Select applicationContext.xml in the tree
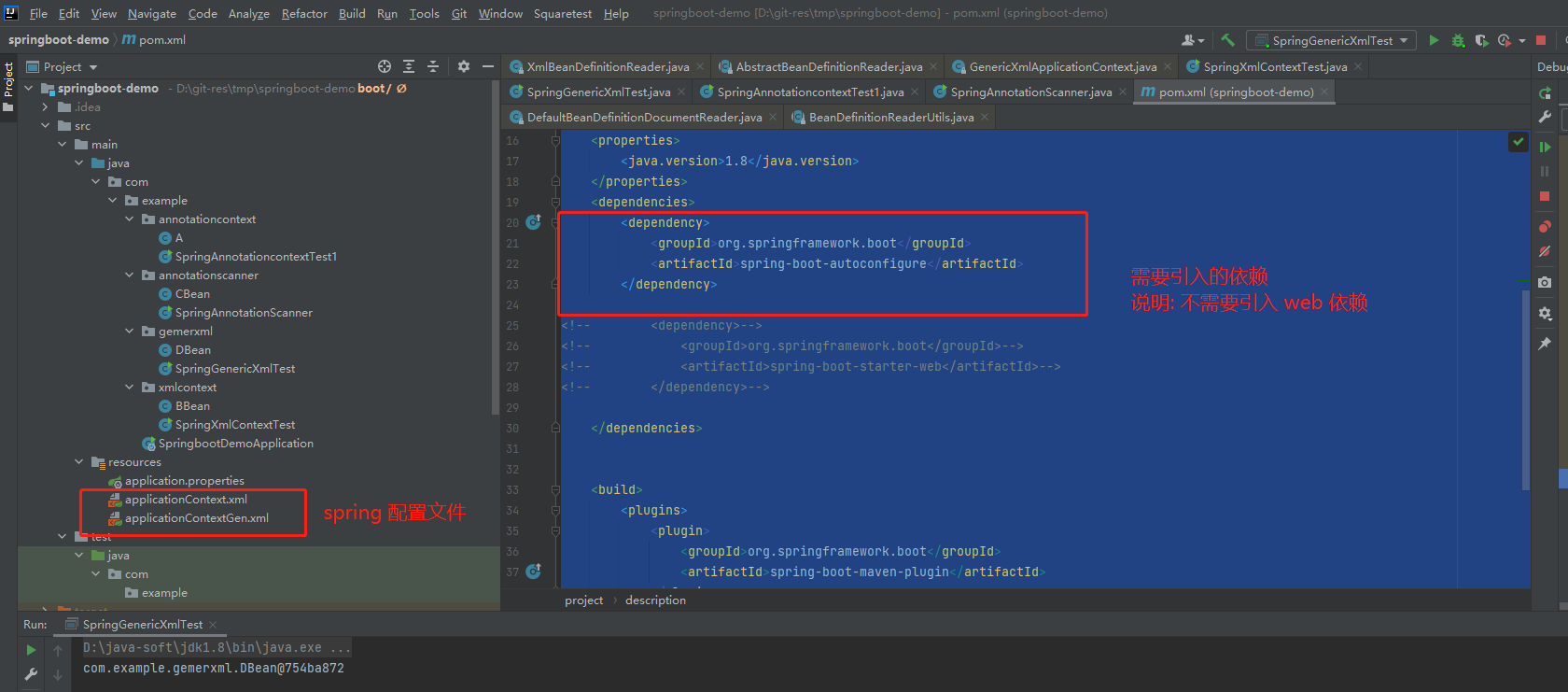Image resolution: width=1568 pixels, height=692 pixels. [x=186, y=499]
